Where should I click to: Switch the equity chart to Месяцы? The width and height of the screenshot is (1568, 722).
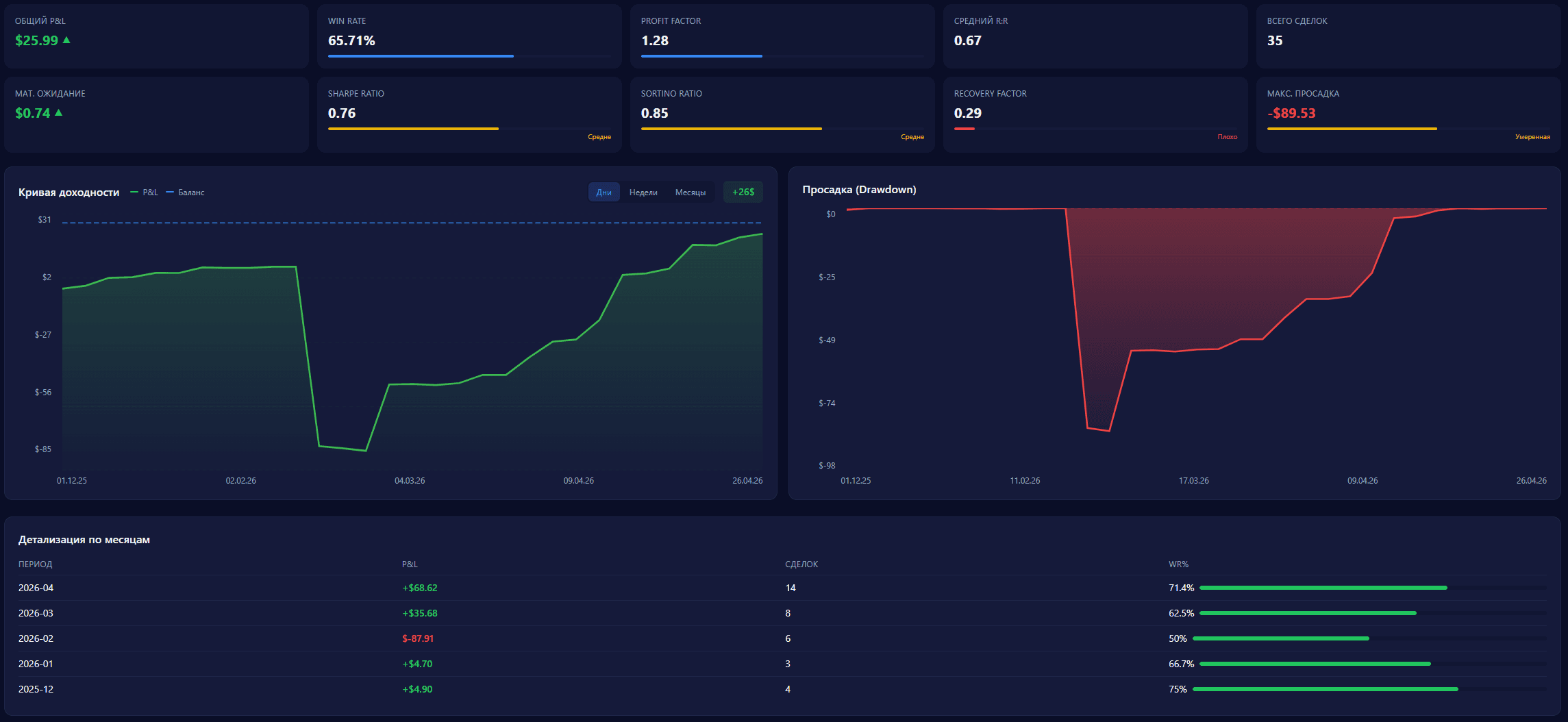point(690,192)
